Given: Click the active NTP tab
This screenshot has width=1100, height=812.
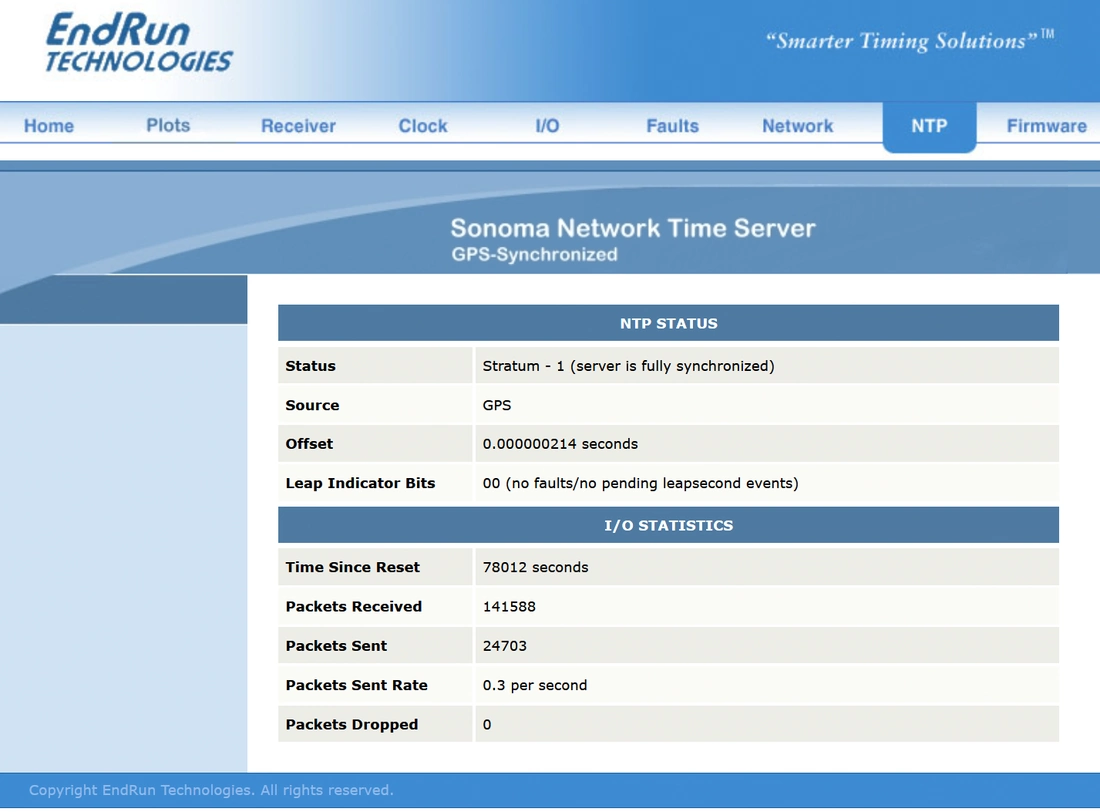Looking at the screenshot, I should pos(929,126).
